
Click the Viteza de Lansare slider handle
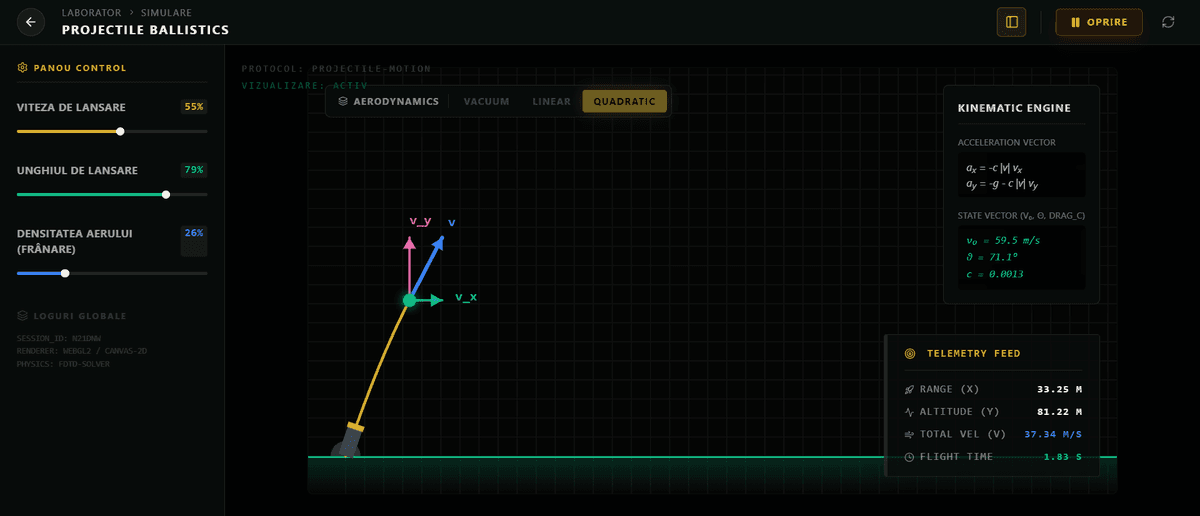point(120,131)
